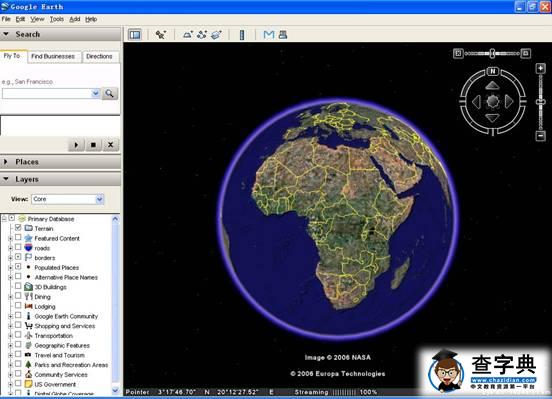Click the Add Image Overlay toolbar icon
Viewport: 552px width, 399px height.
coord(216,35)
